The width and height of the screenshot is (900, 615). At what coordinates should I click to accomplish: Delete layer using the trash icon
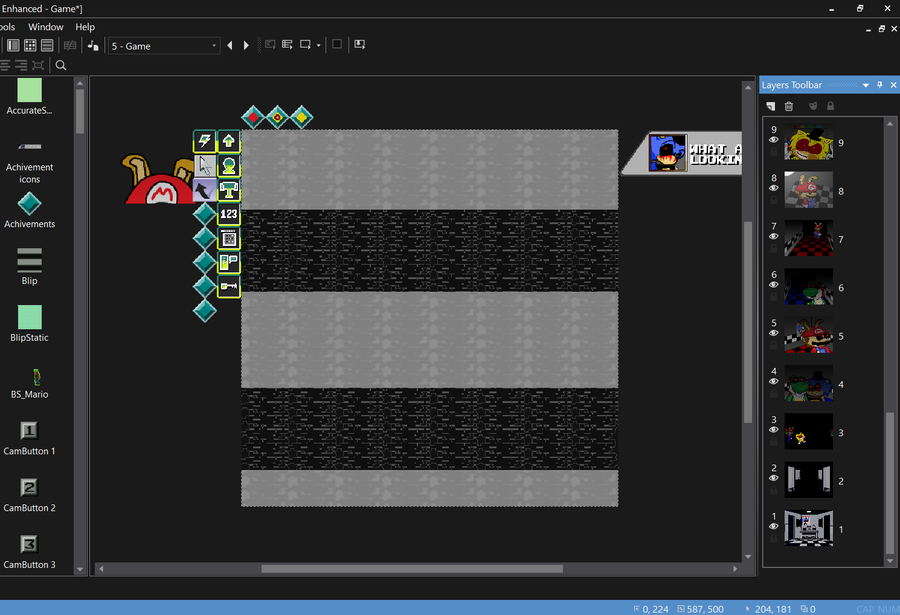789,106
